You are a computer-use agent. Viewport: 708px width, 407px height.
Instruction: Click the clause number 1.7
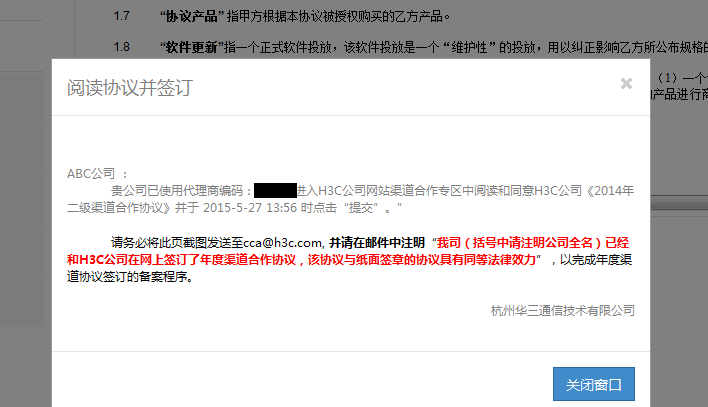121,16
